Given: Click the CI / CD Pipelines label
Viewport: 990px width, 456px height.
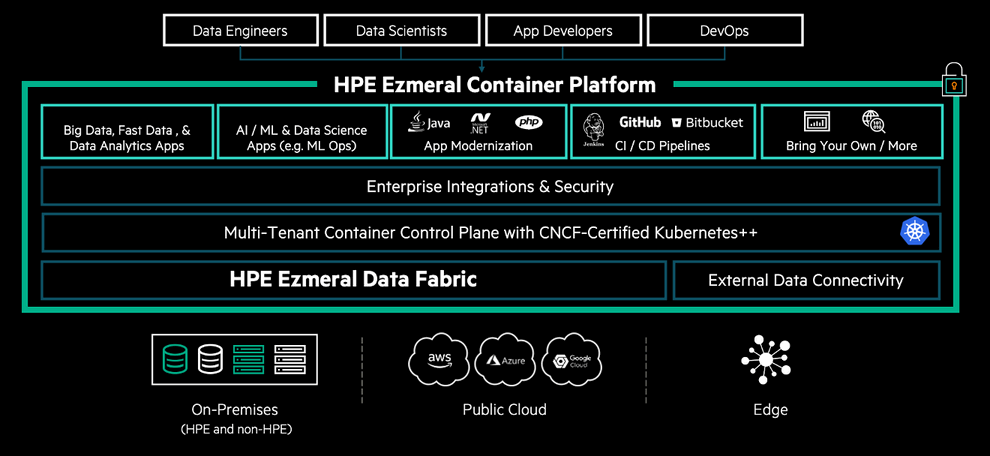Looking at the screenshot, I should click(663, 146).
